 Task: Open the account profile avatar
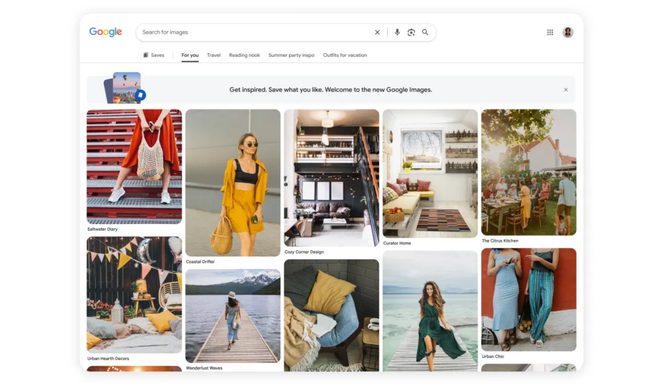568,32
